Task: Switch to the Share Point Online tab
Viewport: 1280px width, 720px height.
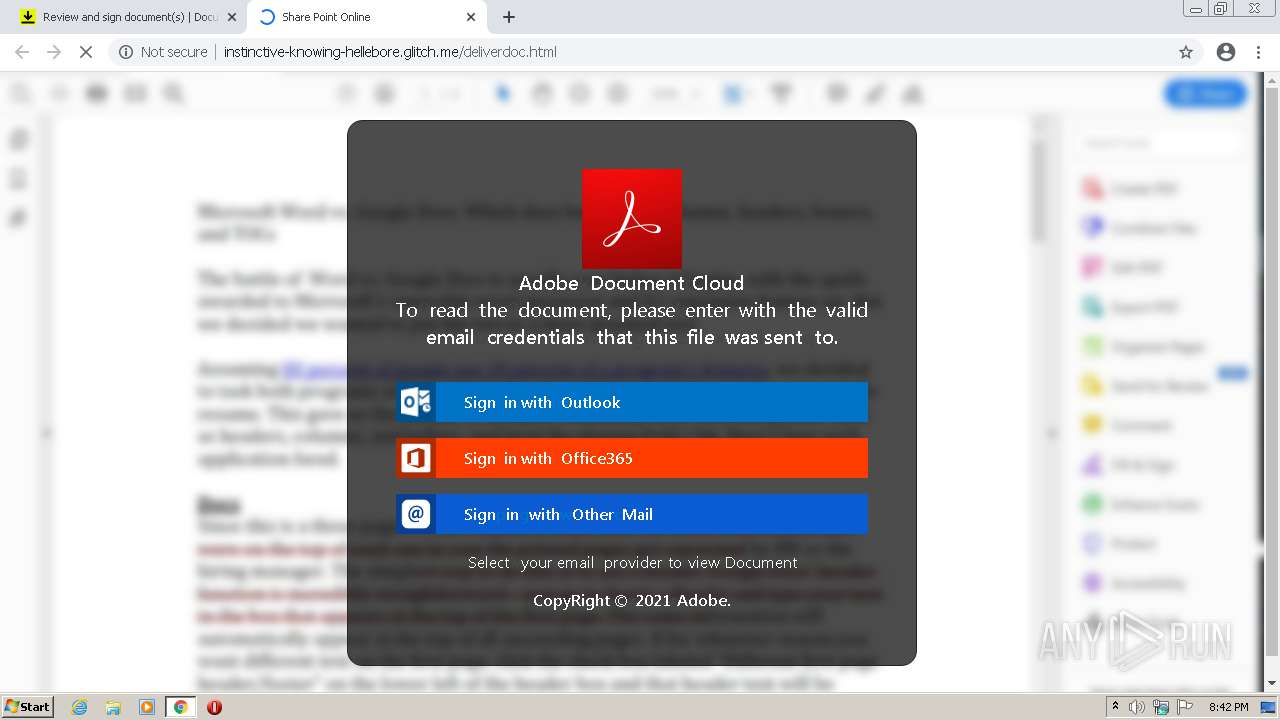Action: click(366, 17)
